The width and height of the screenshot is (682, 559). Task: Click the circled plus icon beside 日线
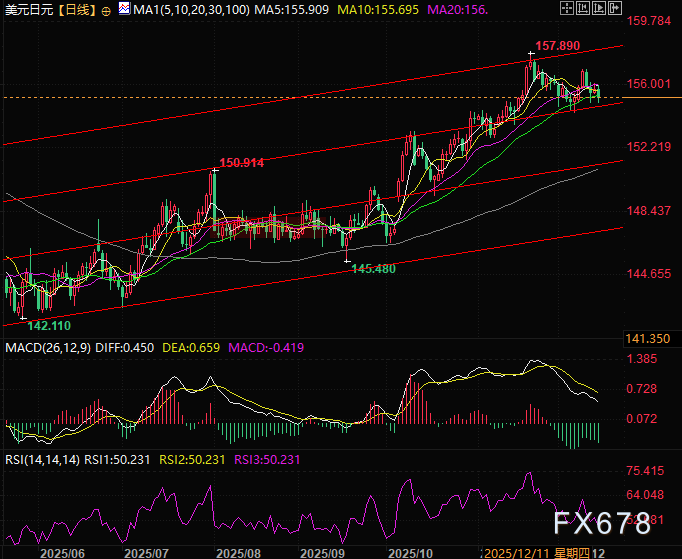106,9
